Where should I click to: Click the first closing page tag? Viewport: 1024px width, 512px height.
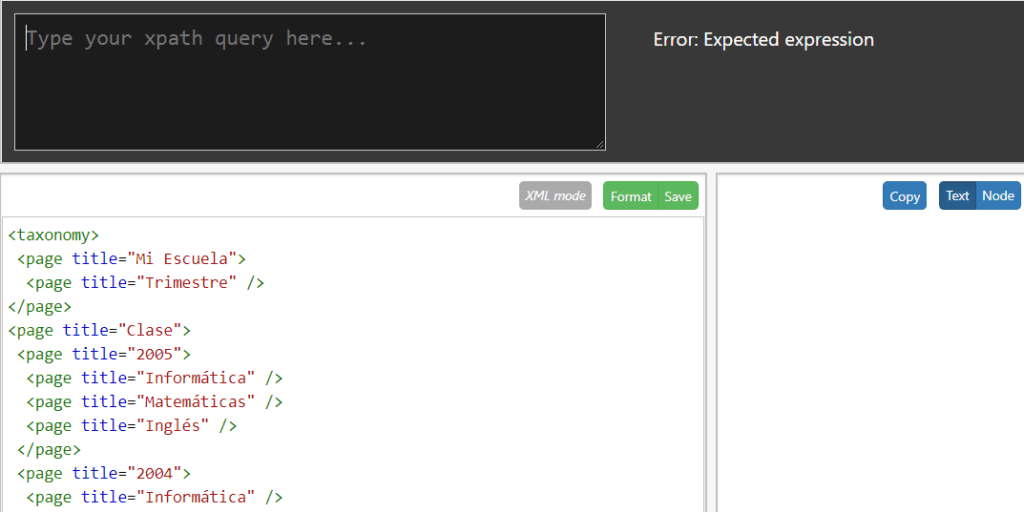tap(40, 306)
